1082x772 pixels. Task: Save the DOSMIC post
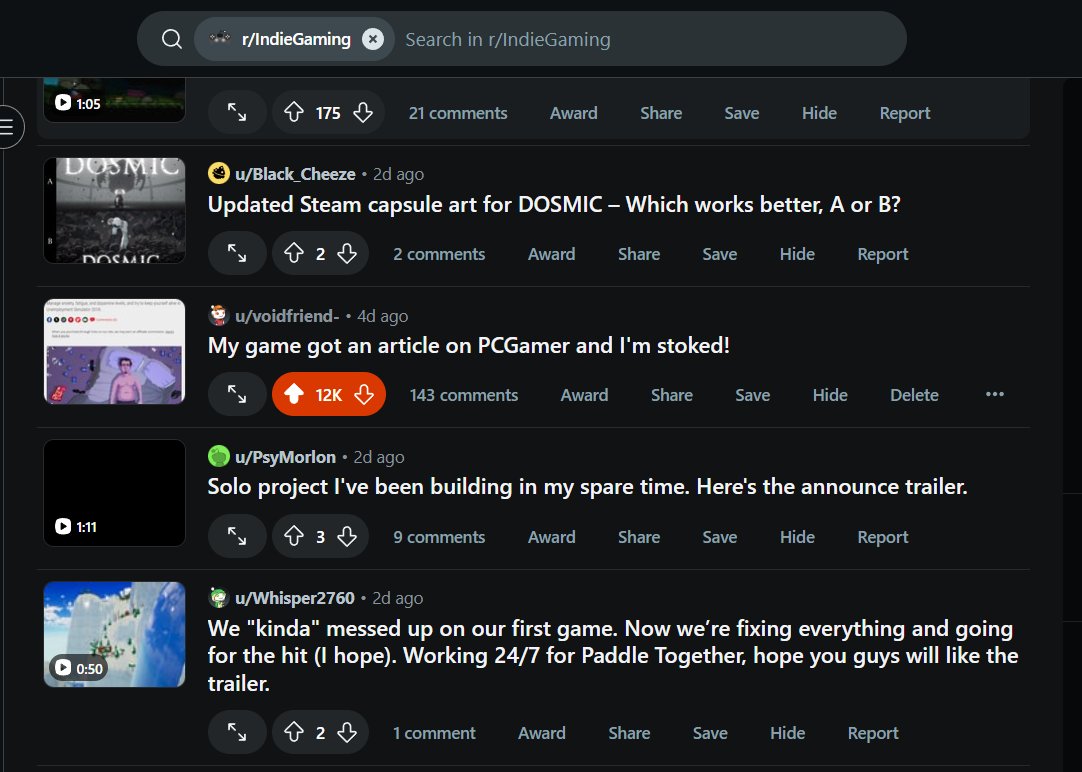coord(719,253)
